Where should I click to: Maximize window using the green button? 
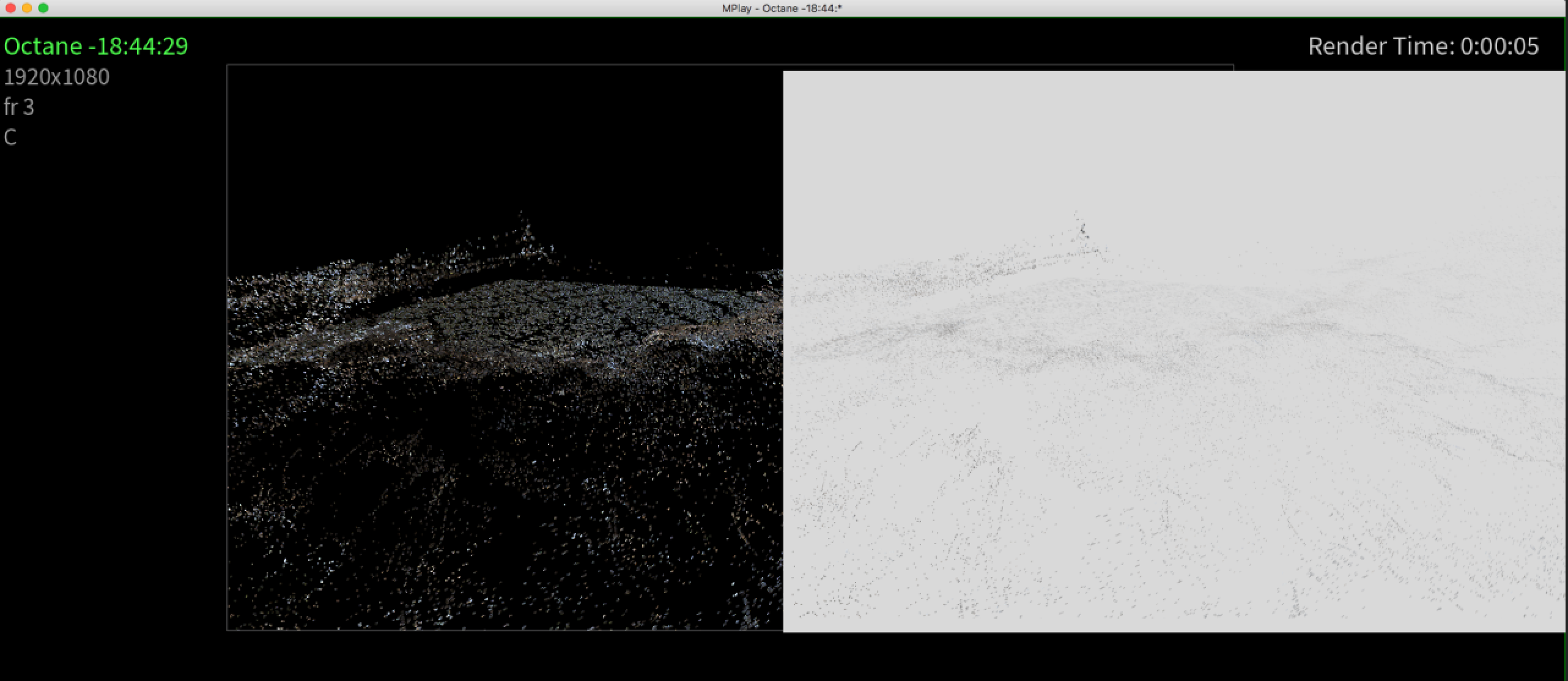click(x=43, y=8)
